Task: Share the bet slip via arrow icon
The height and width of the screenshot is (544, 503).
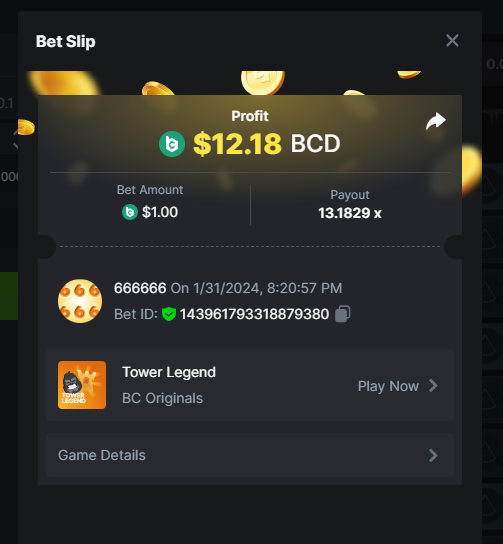Action: pos(436,121)
